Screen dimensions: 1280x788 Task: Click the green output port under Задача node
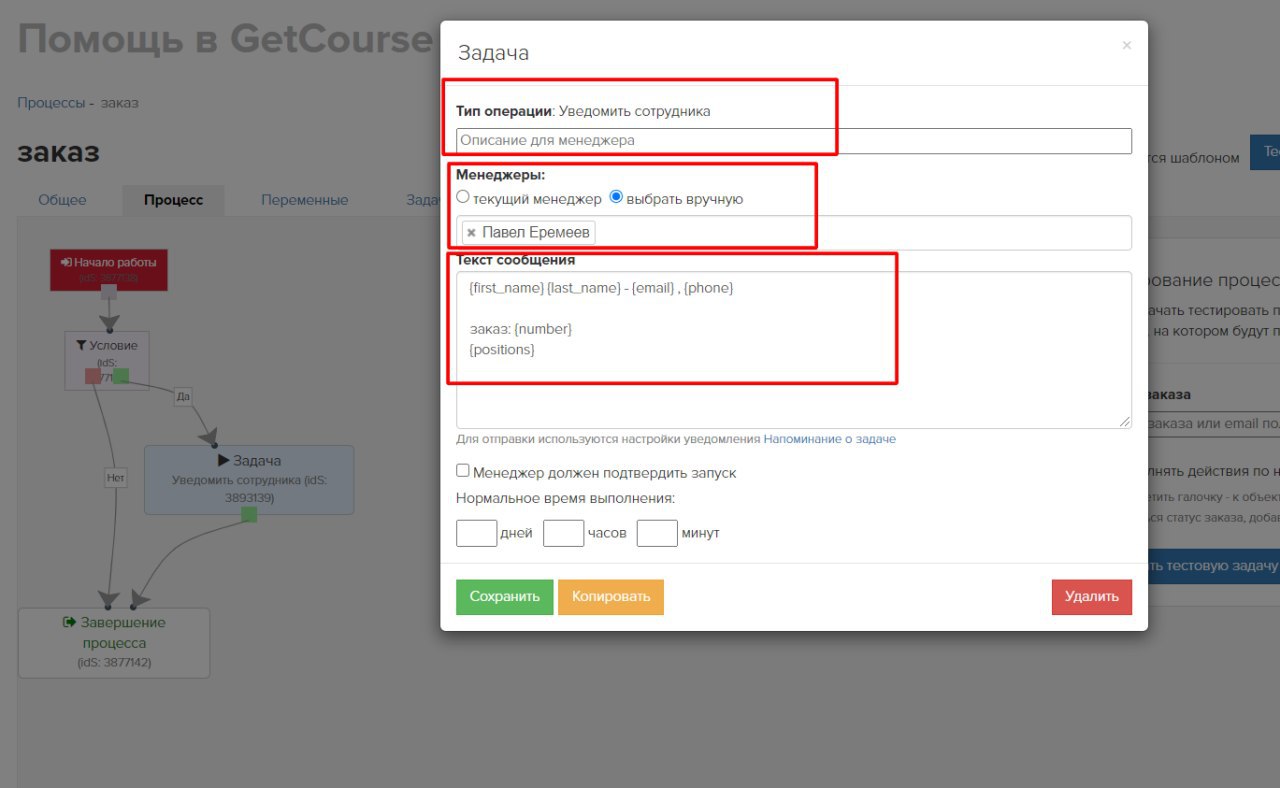[x=249, y=514]
